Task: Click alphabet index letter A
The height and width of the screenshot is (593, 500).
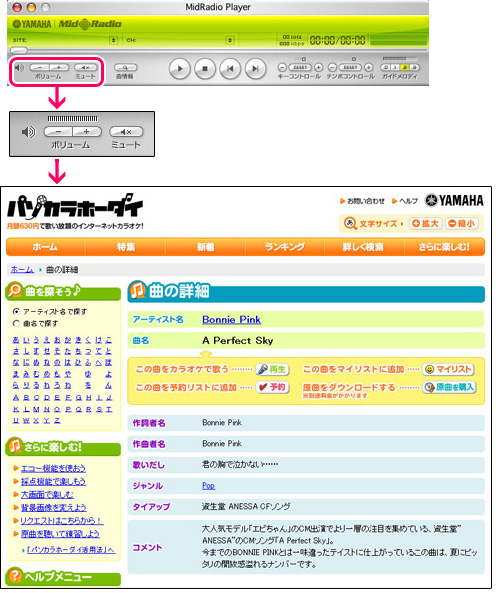Action: [x=16, y=398]
